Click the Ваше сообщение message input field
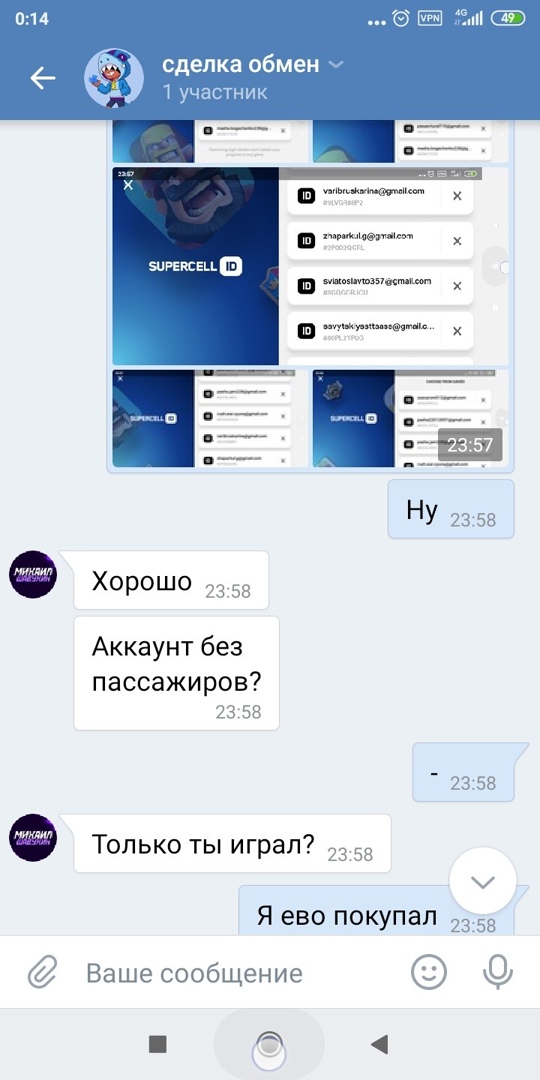The width and height of the screenshot is (540, 1080). pos(234,973)
